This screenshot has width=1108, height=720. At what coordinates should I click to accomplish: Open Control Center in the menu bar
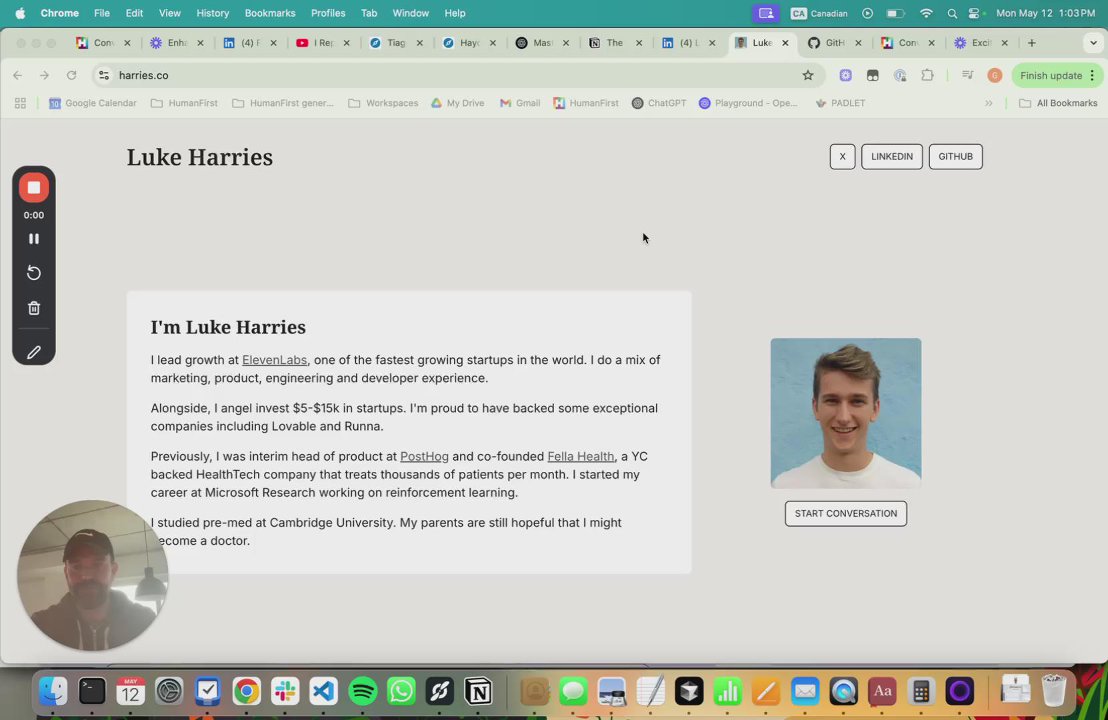click(x=976, y=13)
